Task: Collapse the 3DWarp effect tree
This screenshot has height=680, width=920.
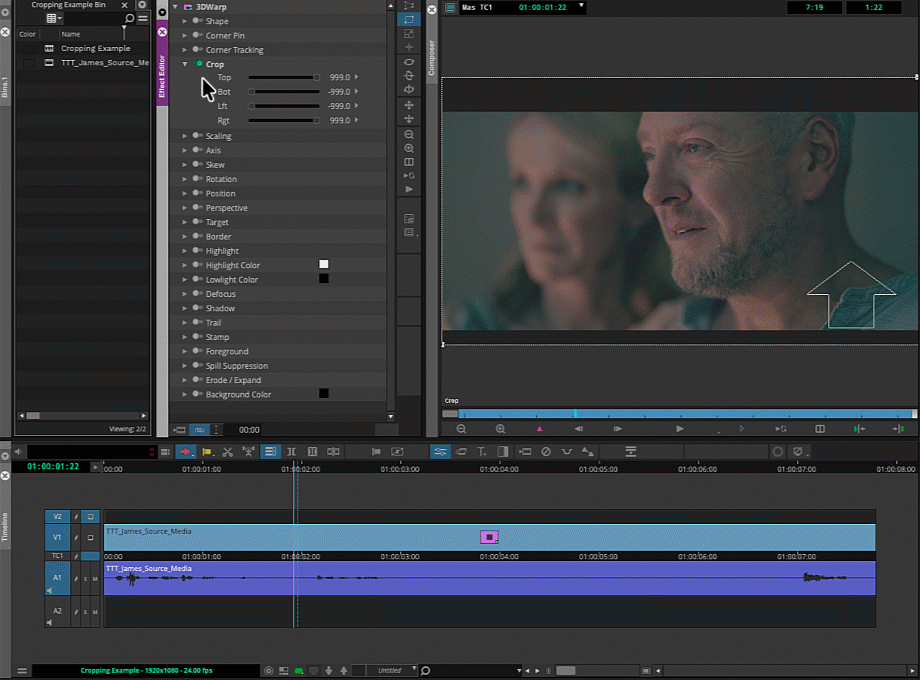Action: [175, 7]
